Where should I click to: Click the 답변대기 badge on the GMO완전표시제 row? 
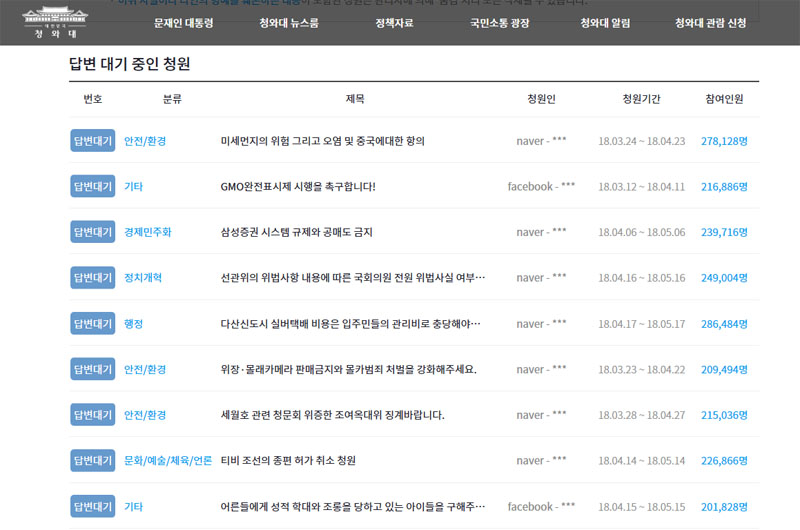click(x=93, y=186)
